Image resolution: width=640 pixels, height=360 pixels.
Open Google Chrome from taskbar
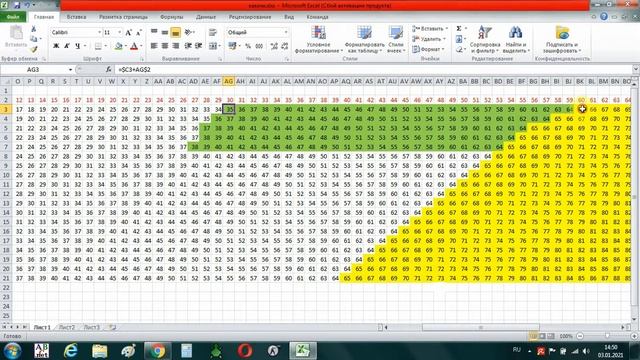158,351
